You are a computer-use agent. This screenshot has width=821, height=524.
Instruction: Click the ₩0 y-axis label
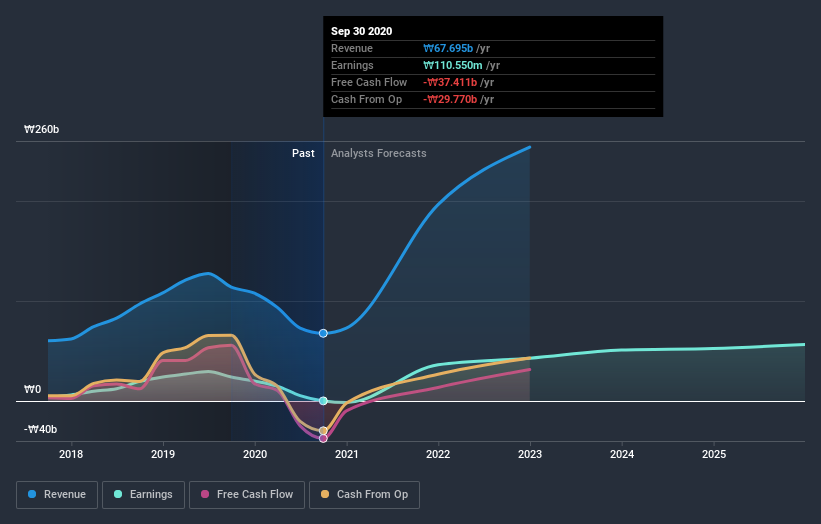pyautogui.click(x=32, y=389)
